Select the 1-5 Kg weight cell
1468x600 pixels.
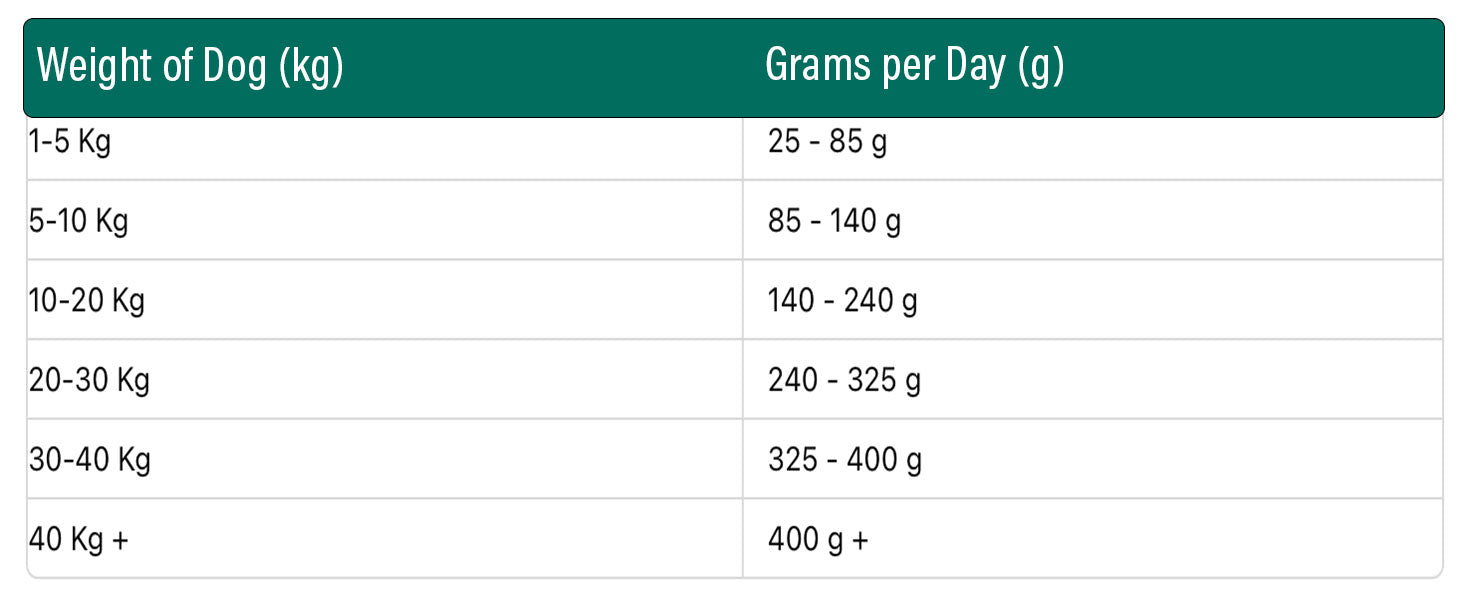click(384, 141)
